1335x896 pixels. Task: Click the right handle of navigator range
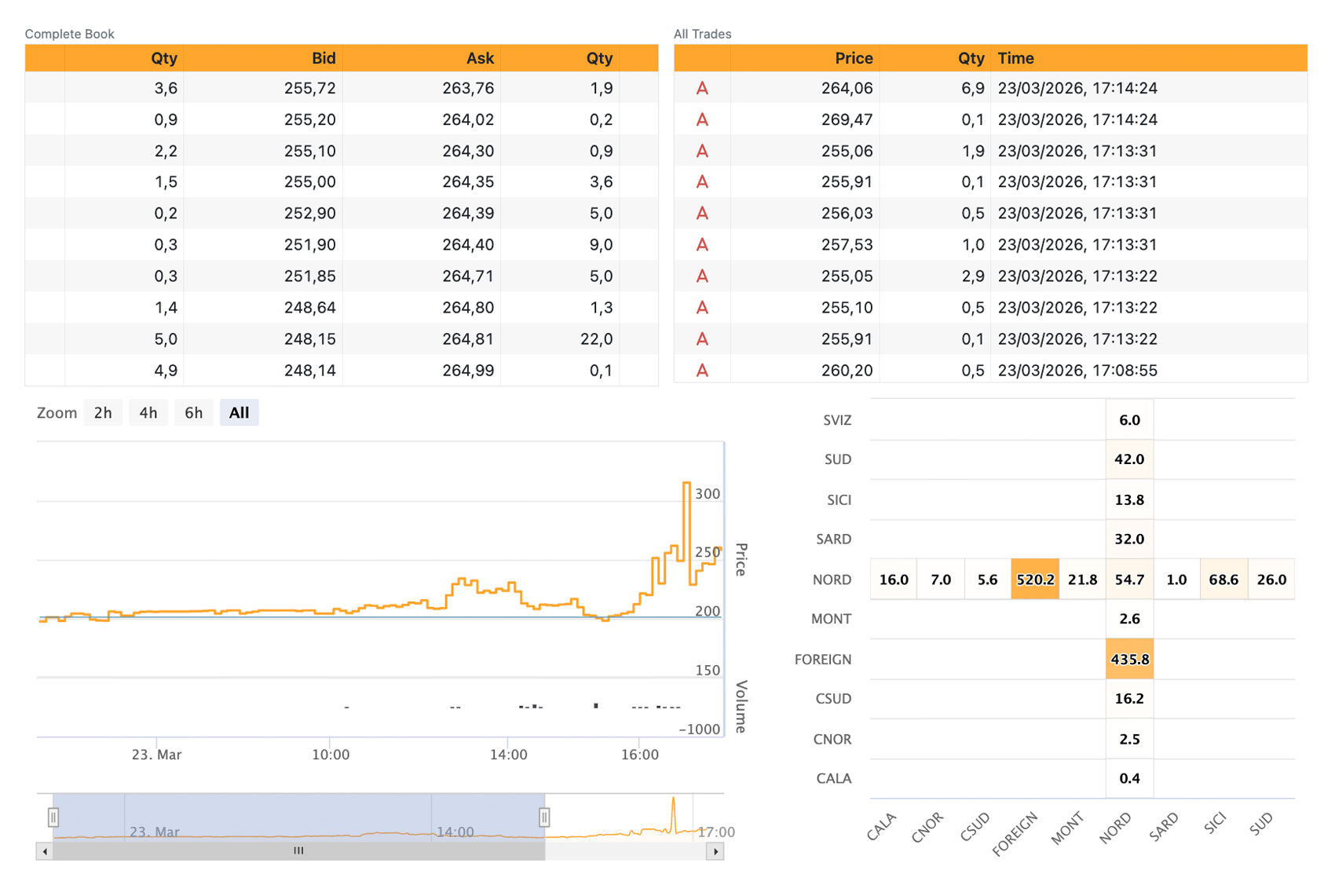(544, 817)
